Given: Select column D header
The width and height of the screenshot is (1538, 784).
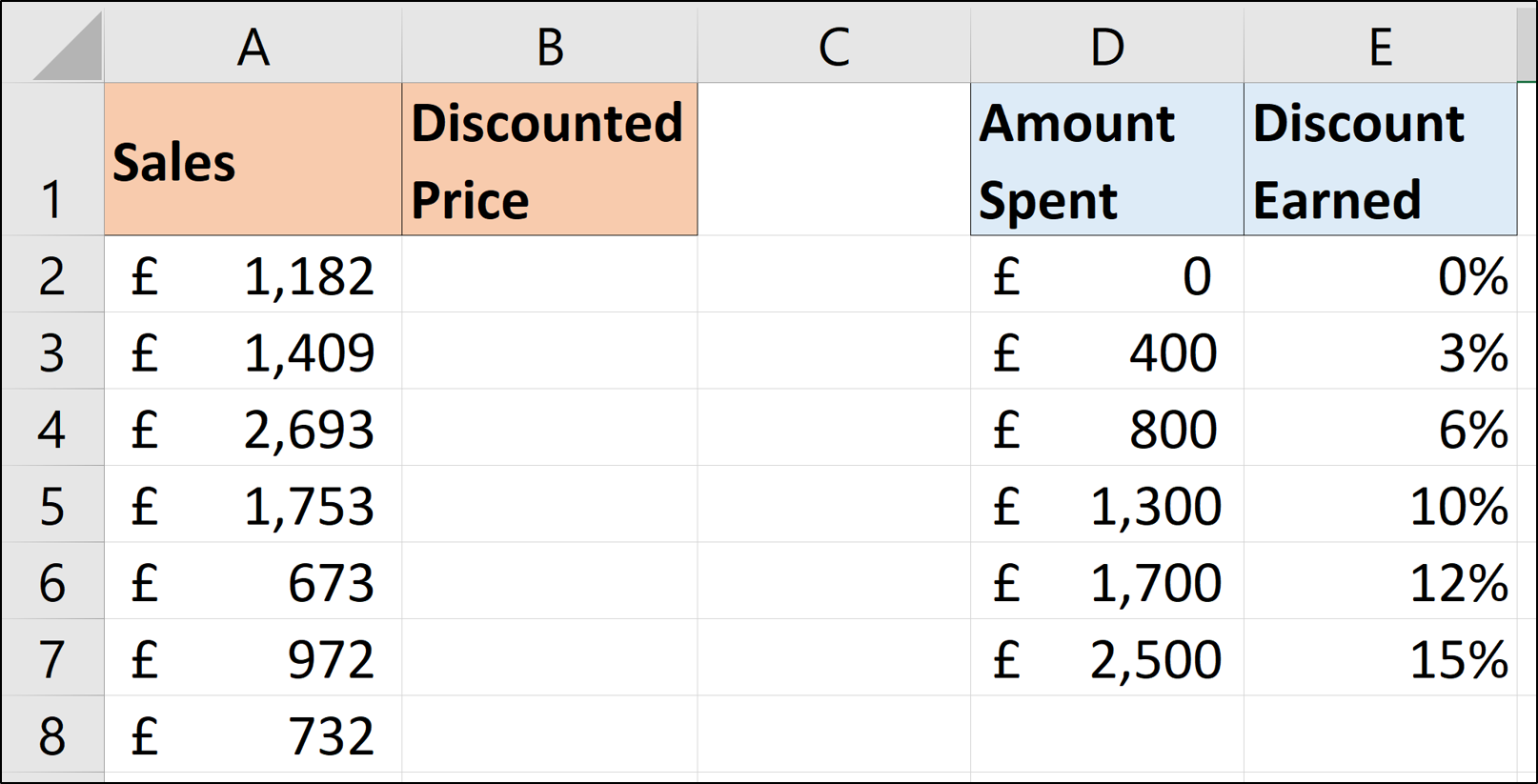Looking at the screenshot, I should coord(1106,45).
